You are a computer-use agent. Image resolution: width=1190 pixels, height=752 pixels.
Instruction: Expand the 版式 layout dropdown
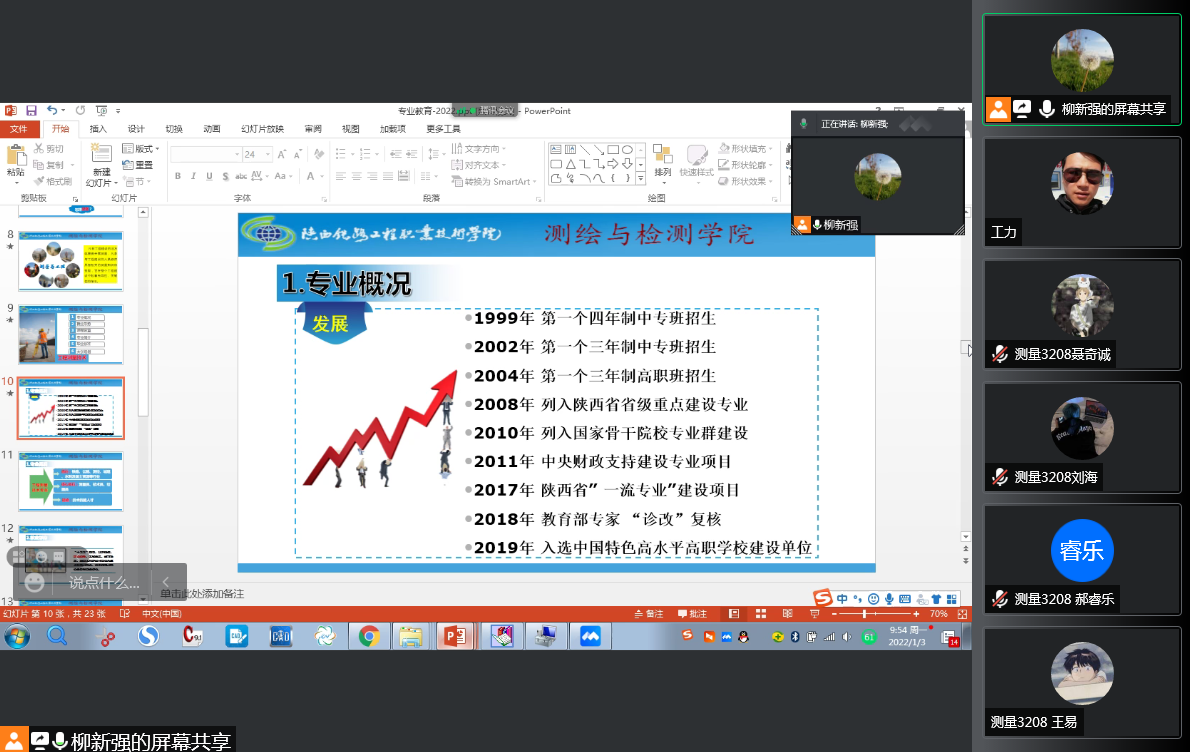click(x=142, y=149)
